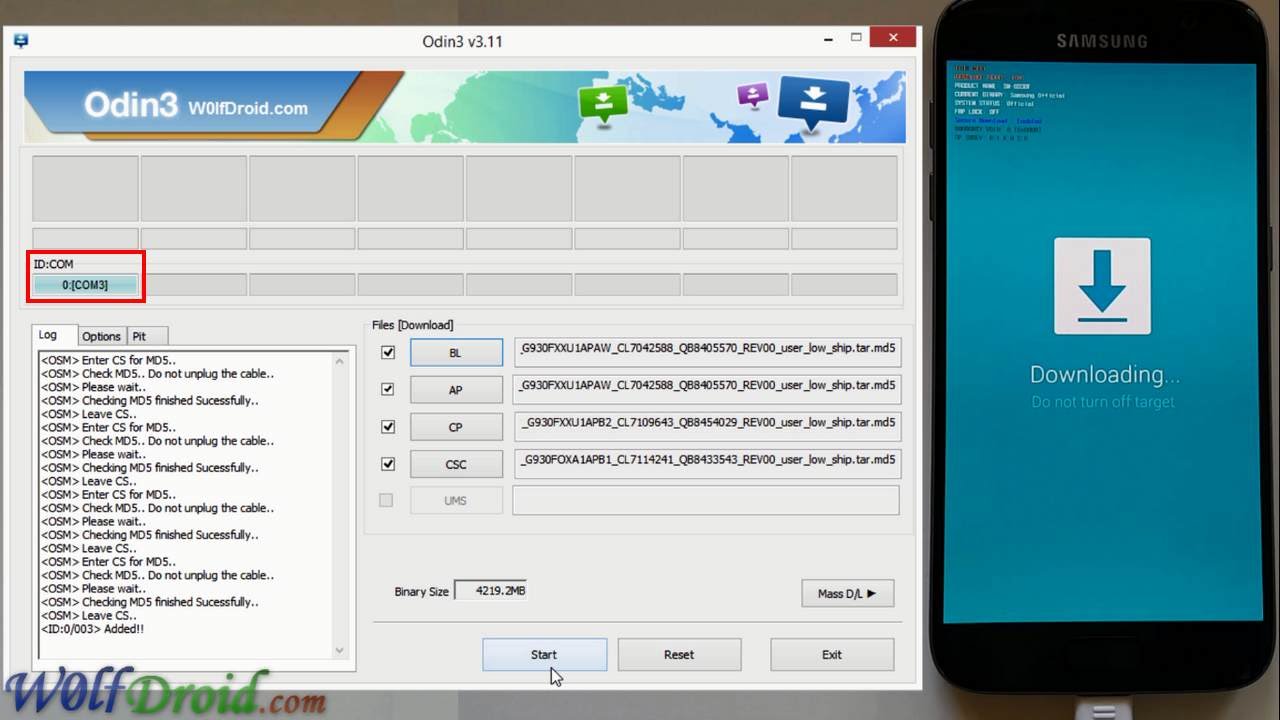Open the Mass D/L option
This screenshot has width=1280, height=720.
(x=847, y=593)
